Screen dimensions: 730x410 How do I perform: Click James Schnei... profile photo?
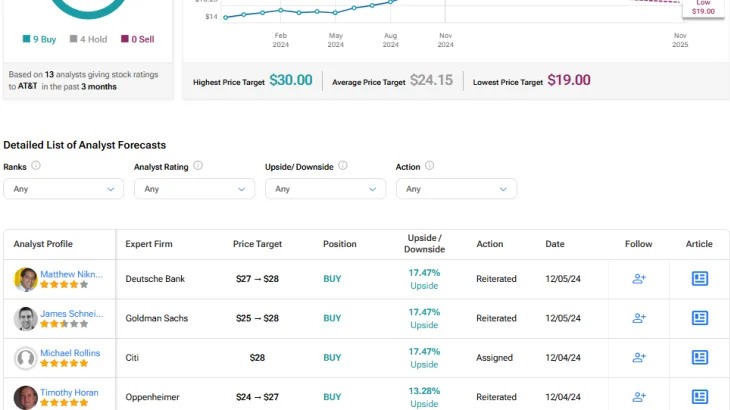(x=26, y=319)
